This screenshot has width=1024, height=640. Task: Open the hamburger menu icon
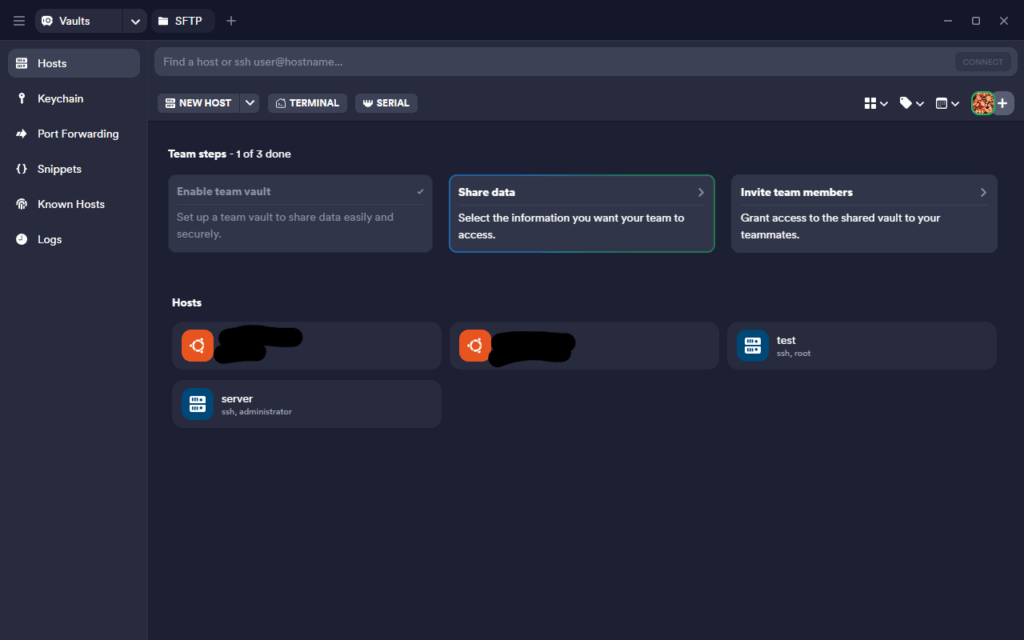tap(19, 21)
